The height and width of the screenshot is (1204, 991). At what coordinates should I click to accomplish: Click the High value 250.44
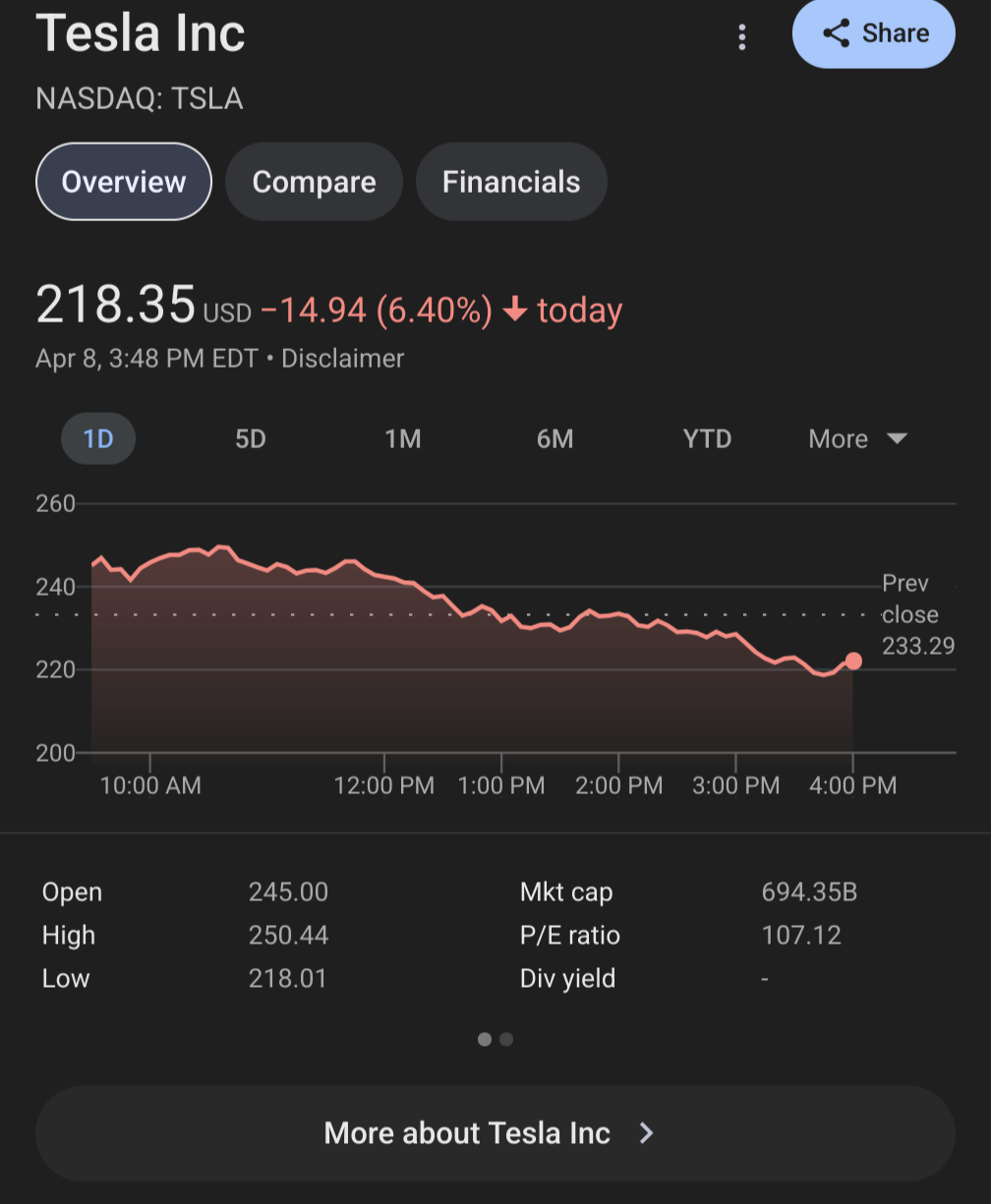[x=288, y=936]
